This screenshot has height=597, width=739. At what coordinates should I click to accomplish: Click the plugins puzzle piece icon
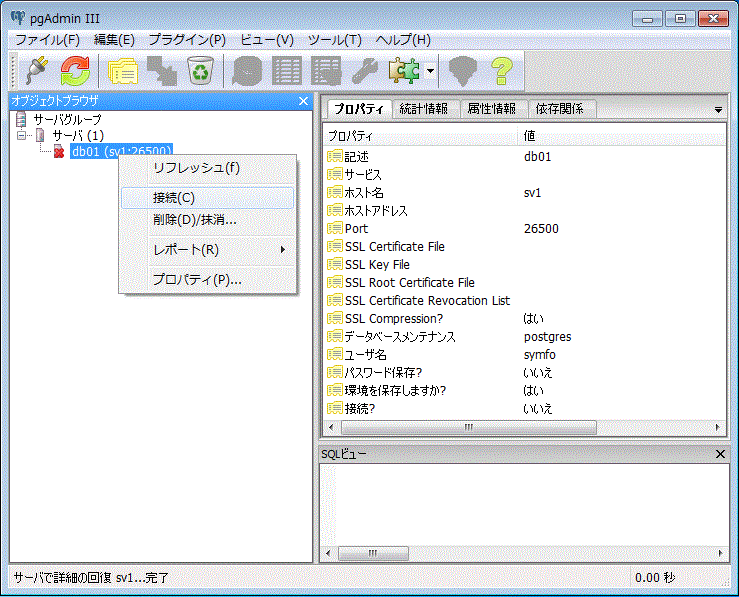[404, 71]
